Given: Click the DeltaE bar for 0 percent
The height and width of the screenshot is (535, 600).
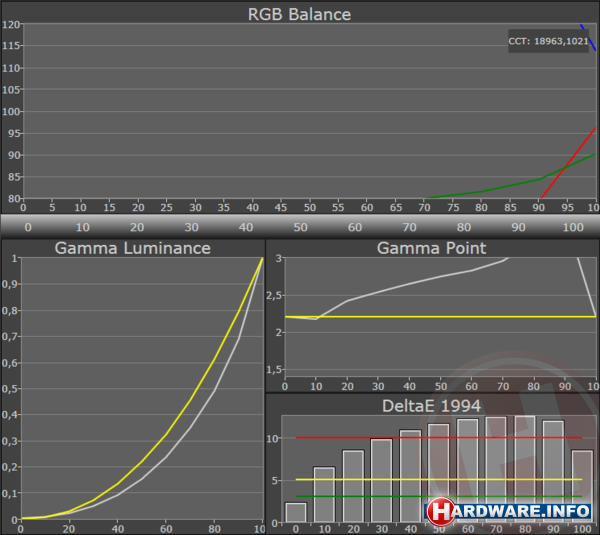Looking at the screenshot, I should point(296,512).
